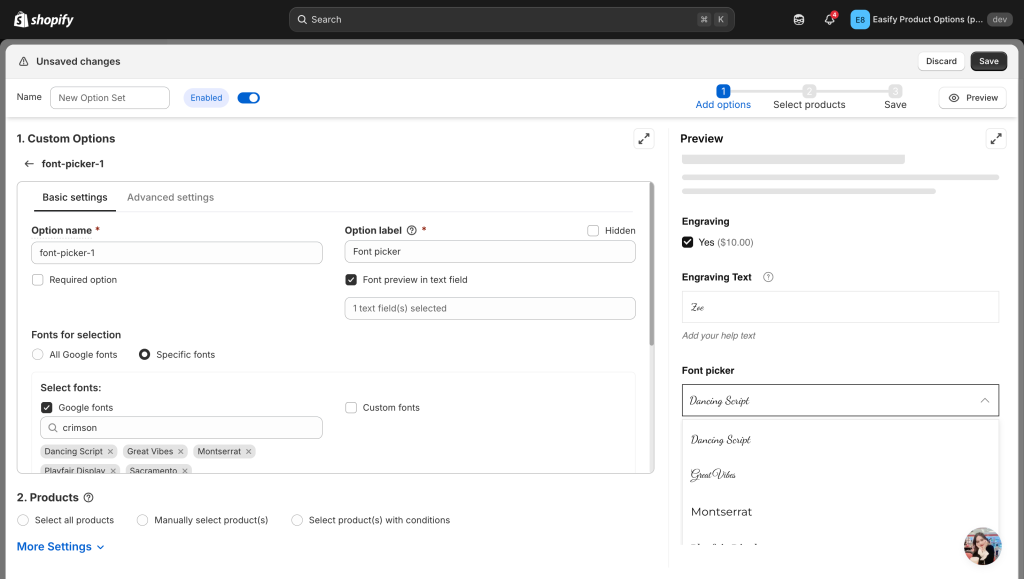Click the Save button
This screenshot has width=1024, height=579.
[988, 61]
